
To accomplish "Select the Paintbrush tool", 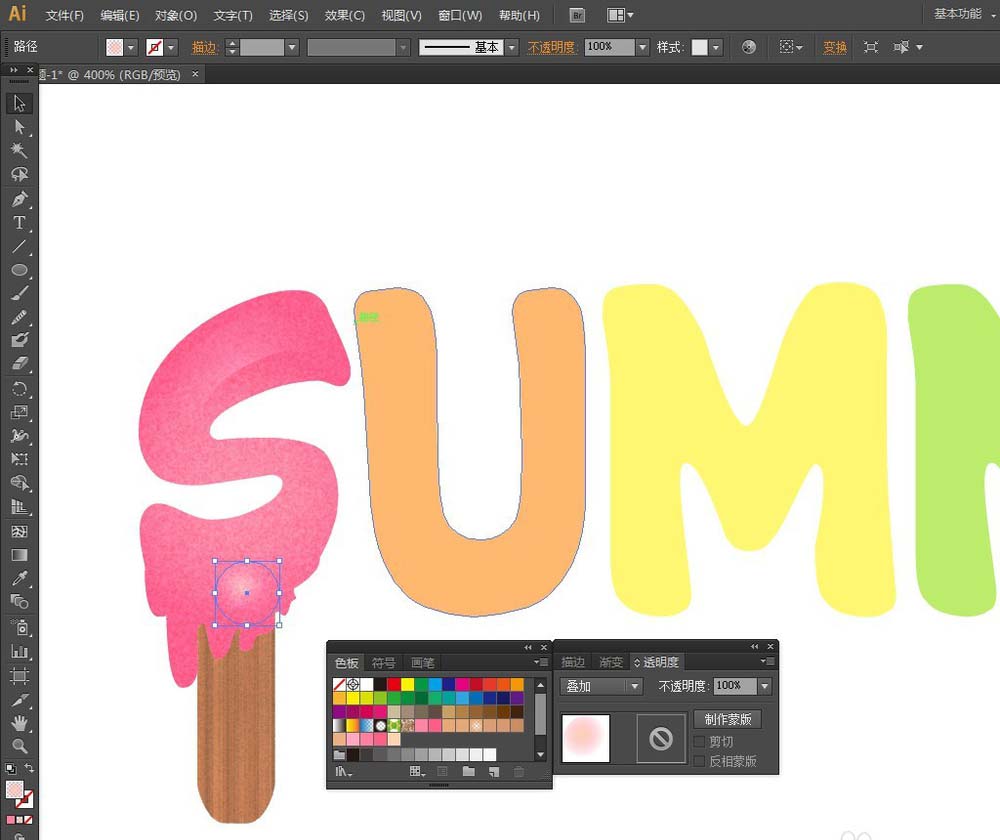I will (x=19, y=293).
